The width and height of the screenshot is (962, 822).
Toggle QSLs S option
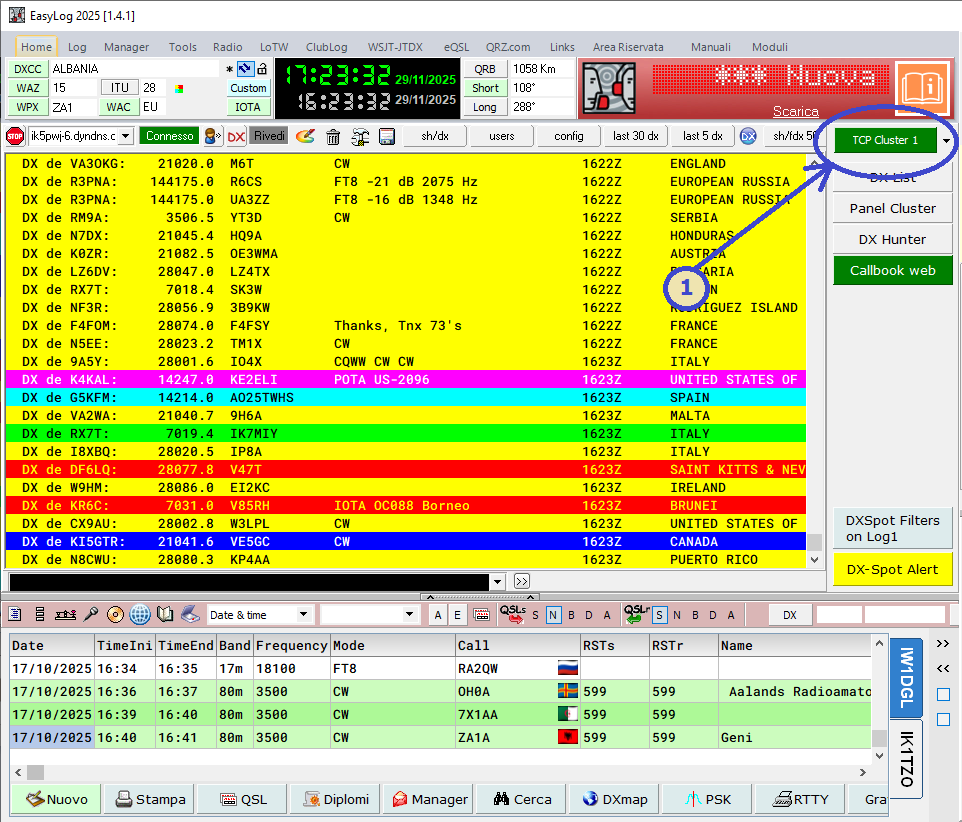click(x=535, y=615)
